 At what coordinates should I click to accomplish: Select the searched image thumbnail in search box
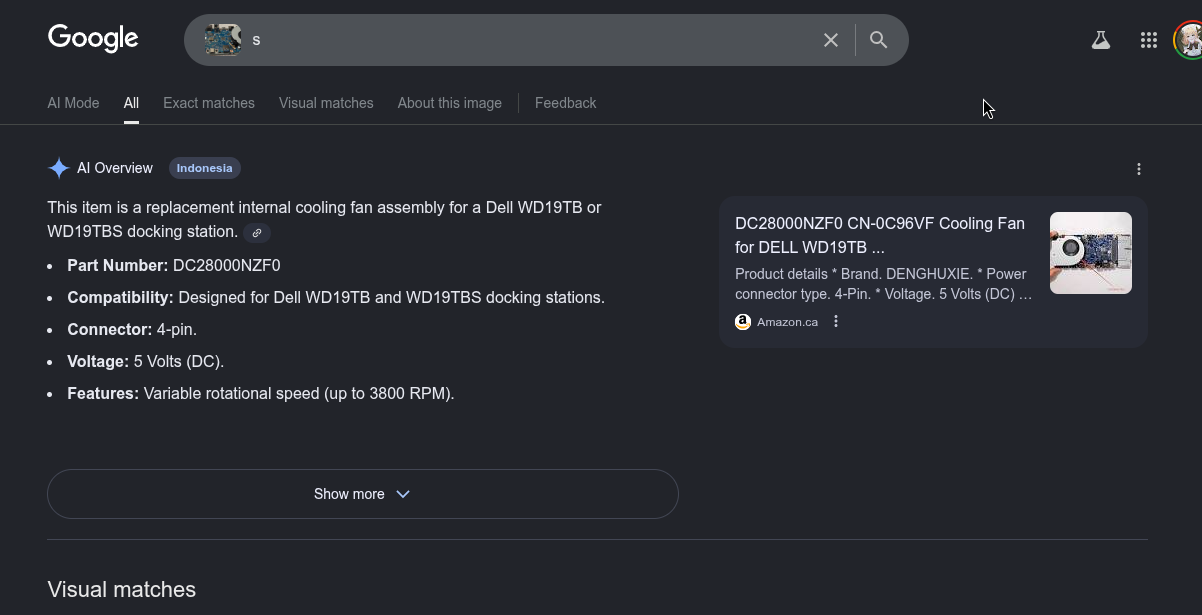click(x=223, y=40)
